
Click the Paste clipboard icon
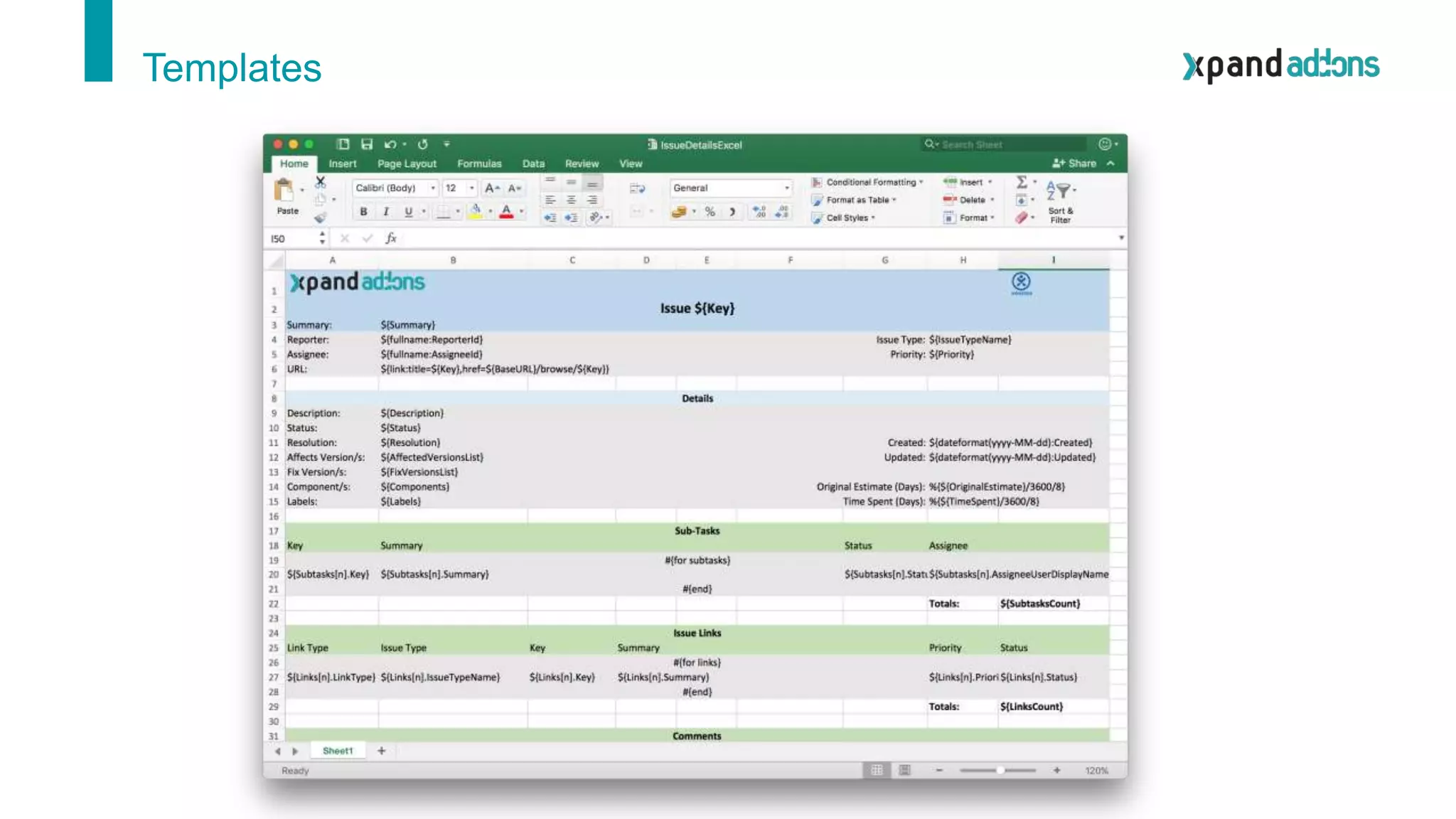(284, 191)
